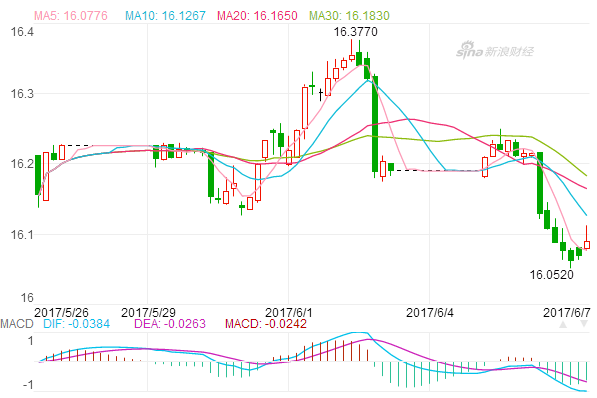Click the MA5: 16.0776 legend label
Viewport: 597px width, 398px height.
71,16
